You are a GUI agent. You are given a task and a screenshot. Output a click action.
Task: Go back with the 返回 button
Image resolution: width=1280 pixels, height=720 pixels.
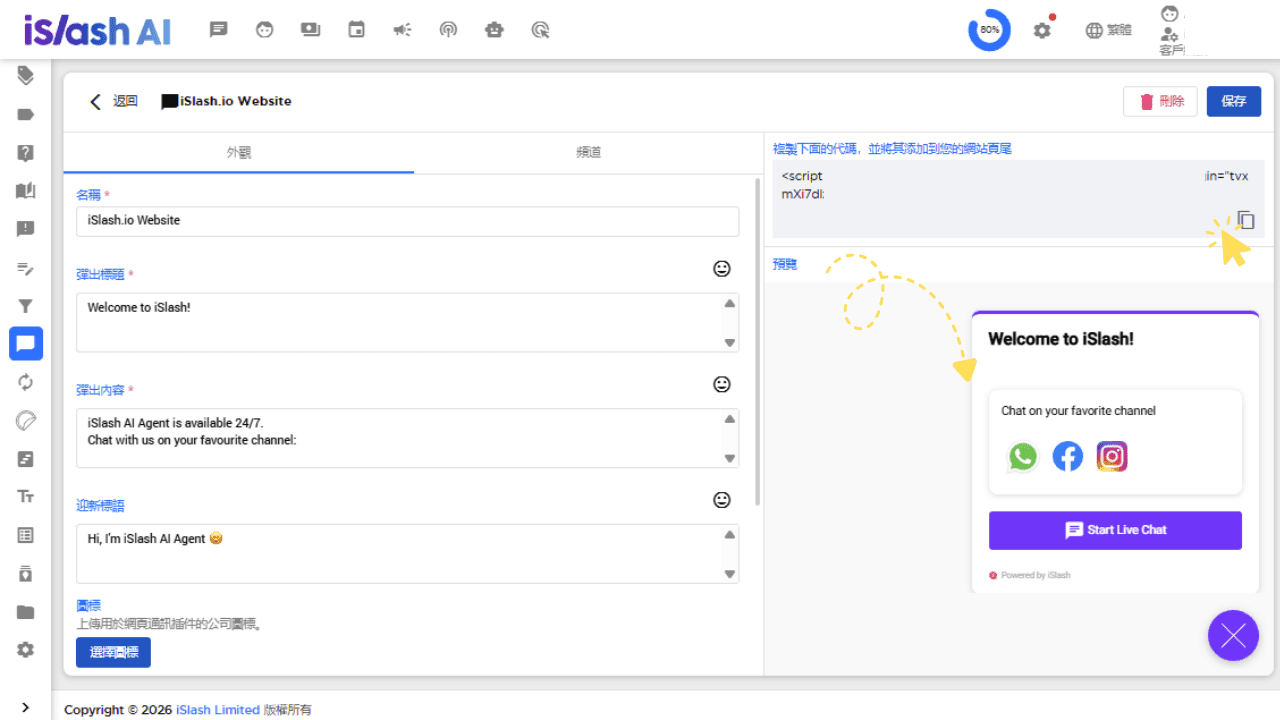[113, 101]
